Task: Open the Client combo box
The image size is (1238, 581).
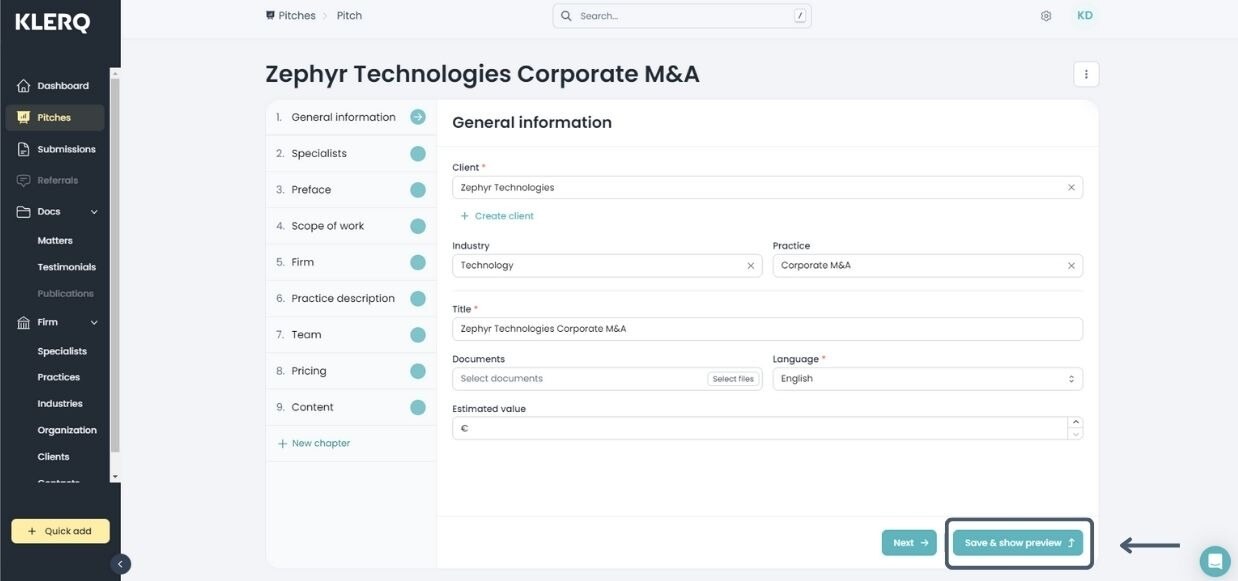Action: click(767, 187)
